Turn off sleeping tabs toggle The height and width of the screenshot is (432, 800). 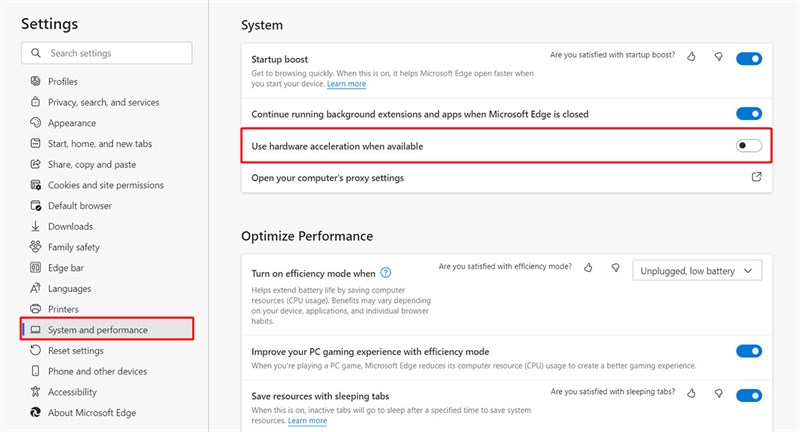pos(749,395)
